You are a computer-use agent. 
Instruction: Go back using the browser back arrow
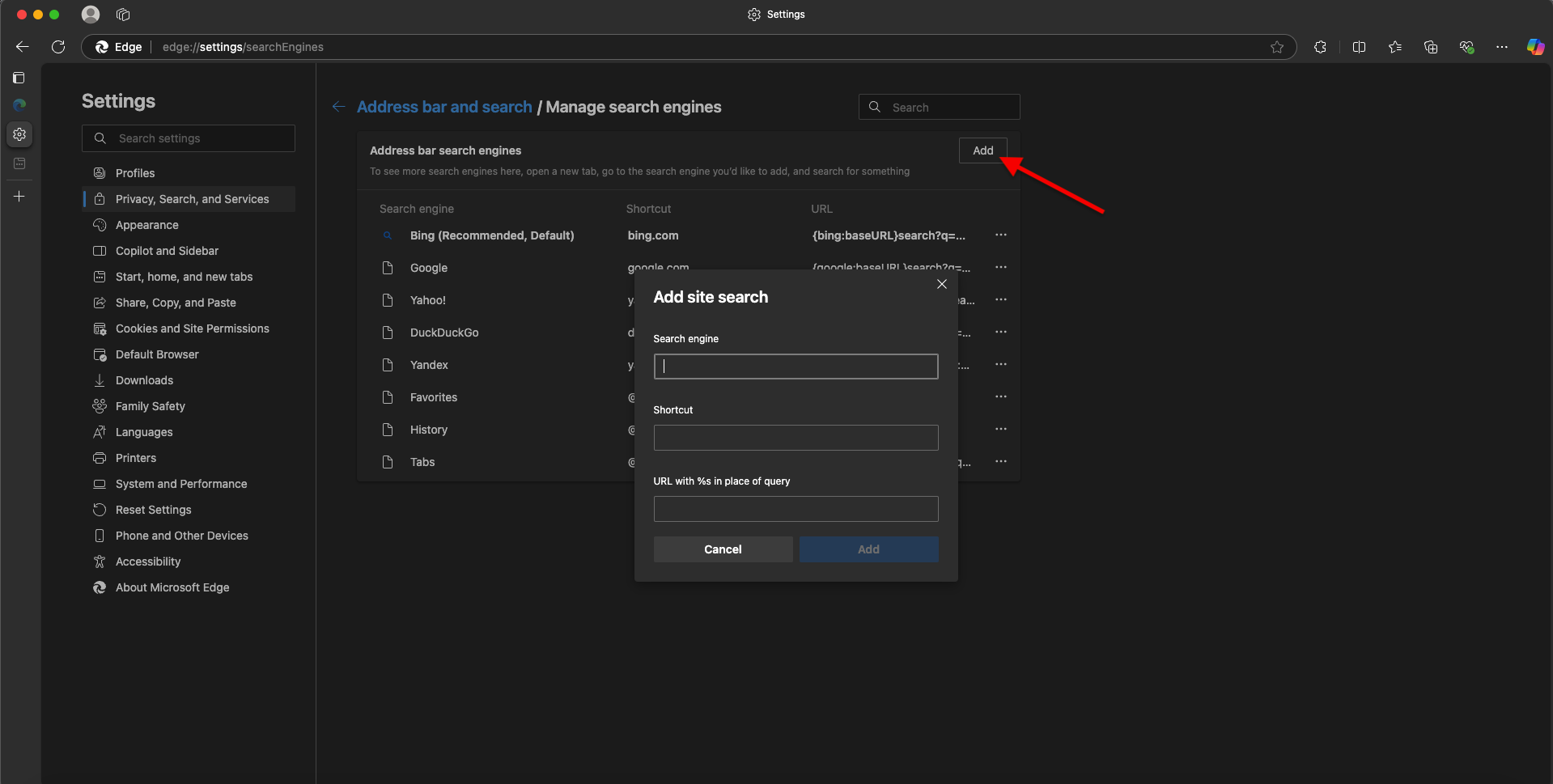point(23,47)
